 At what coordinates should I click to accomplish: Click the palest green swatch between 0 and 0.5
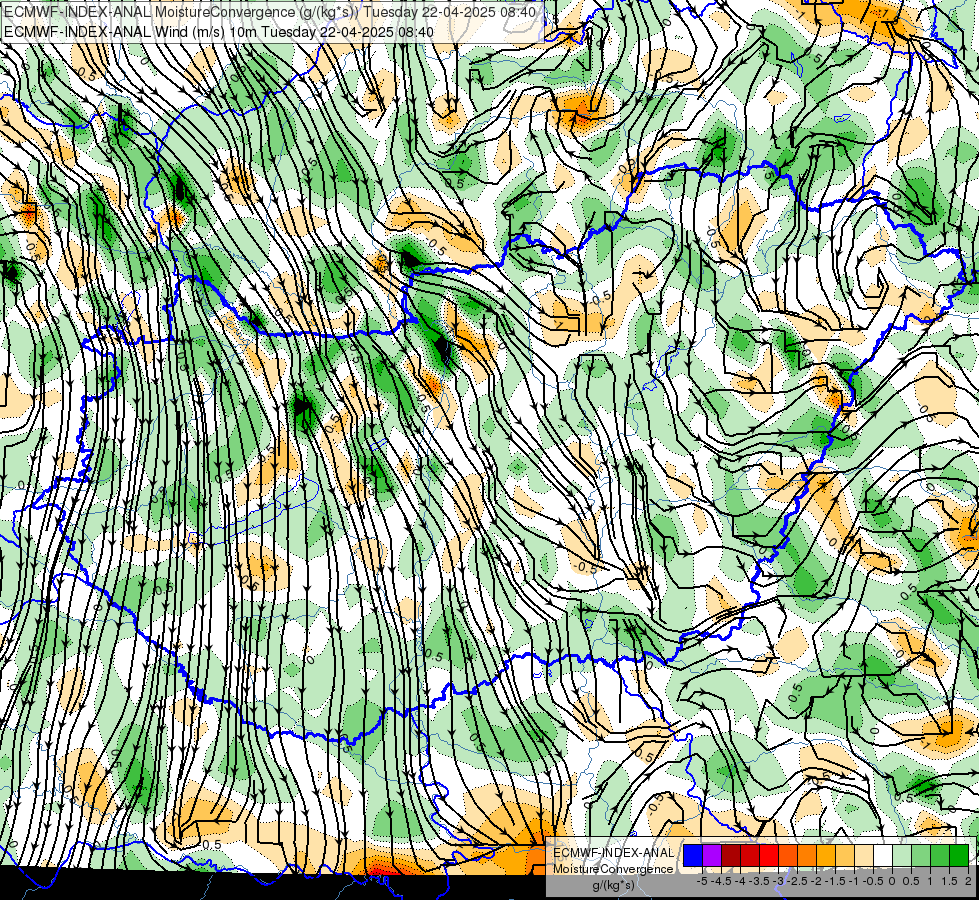tap(902, 855)
